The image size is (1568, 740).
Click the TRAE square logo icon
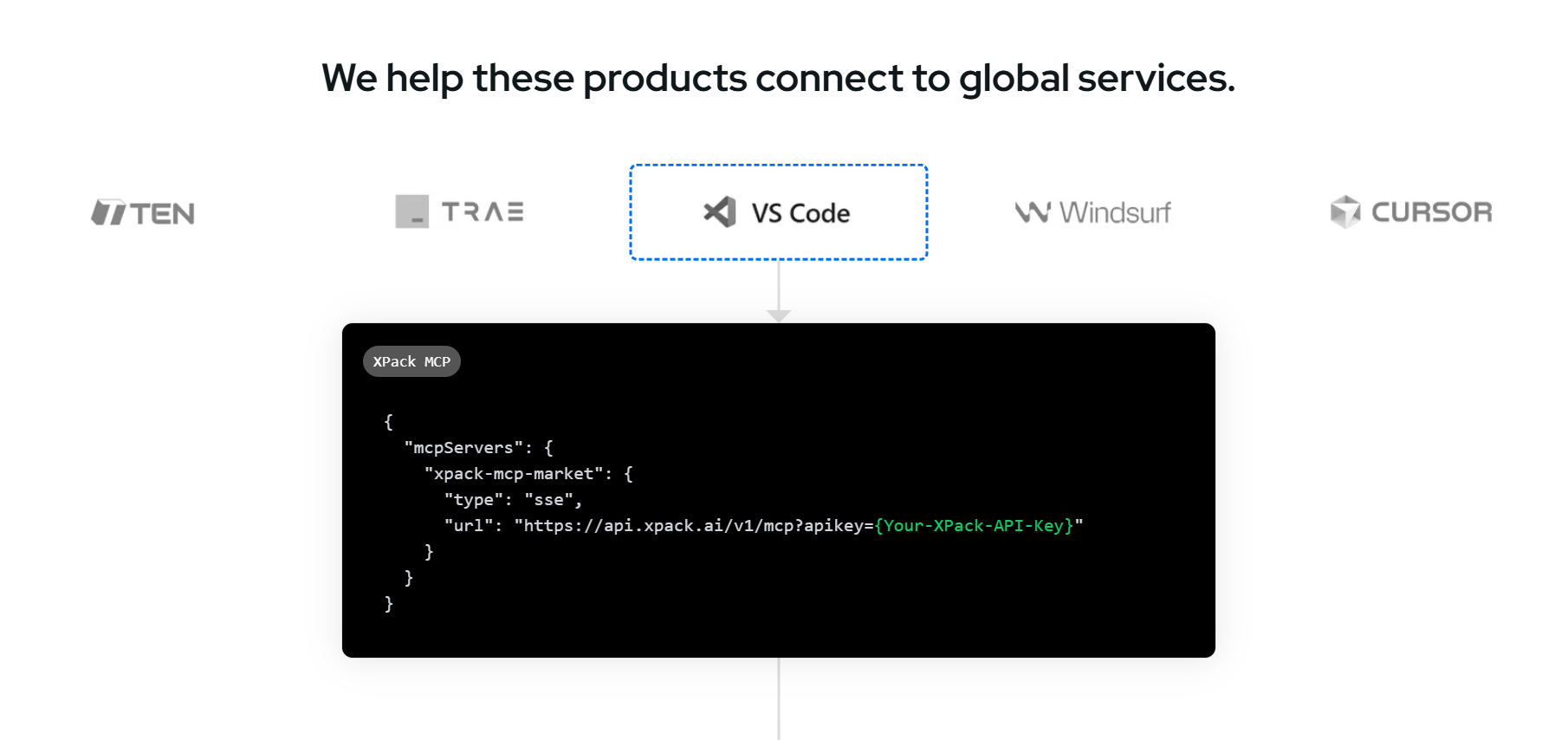pyautogui.click(x=412, y=211)
